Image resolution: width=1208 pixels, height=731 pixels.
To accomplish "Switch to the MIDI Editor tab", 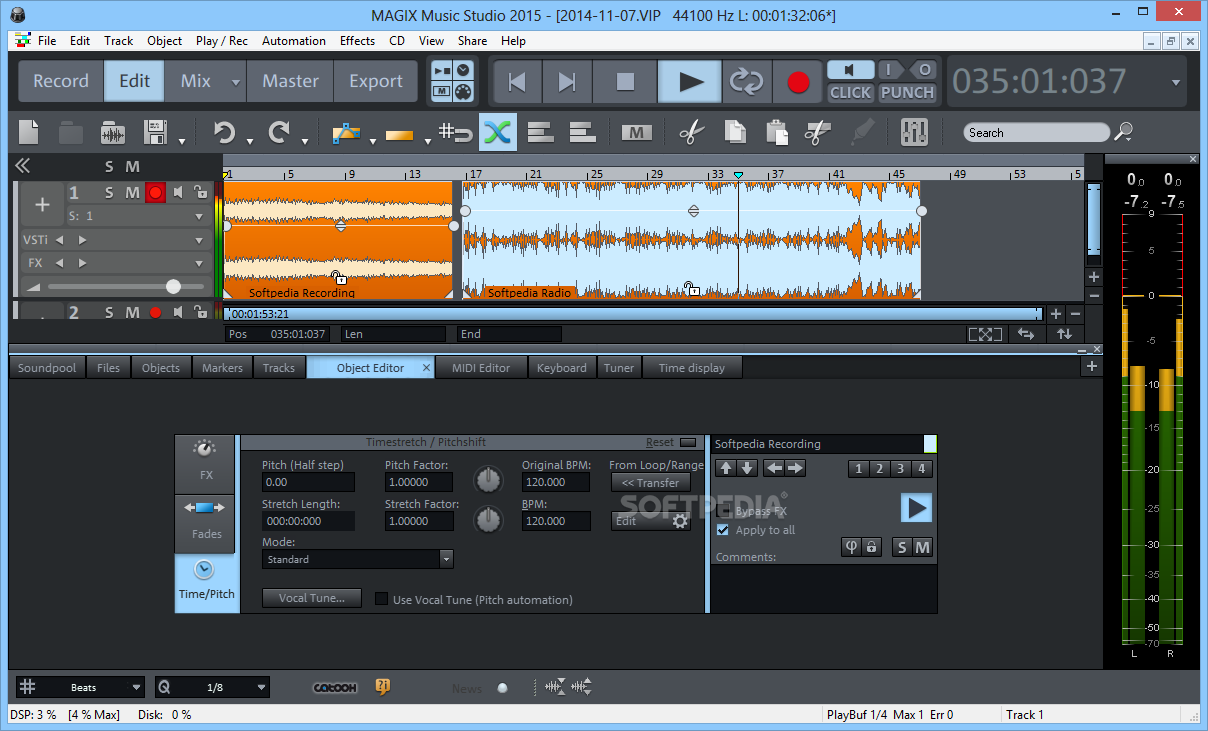I will coord(481,368).
